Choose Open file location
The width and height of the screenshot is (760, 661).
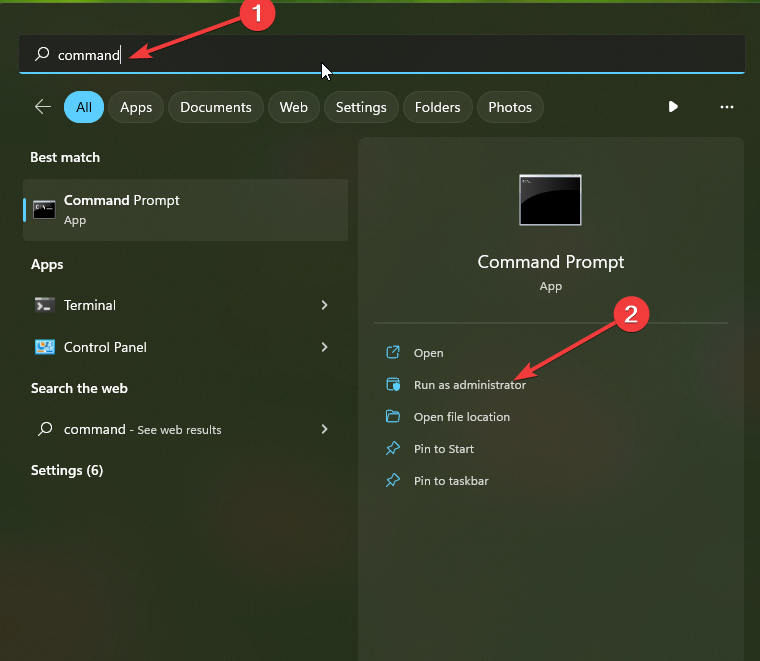tap(461, 417)
